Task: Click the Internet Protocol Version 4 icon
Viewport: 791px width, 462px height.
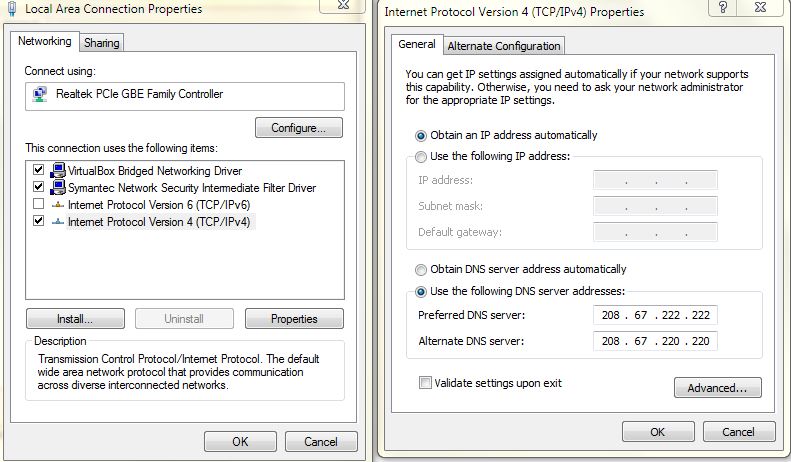Action: 58,222
